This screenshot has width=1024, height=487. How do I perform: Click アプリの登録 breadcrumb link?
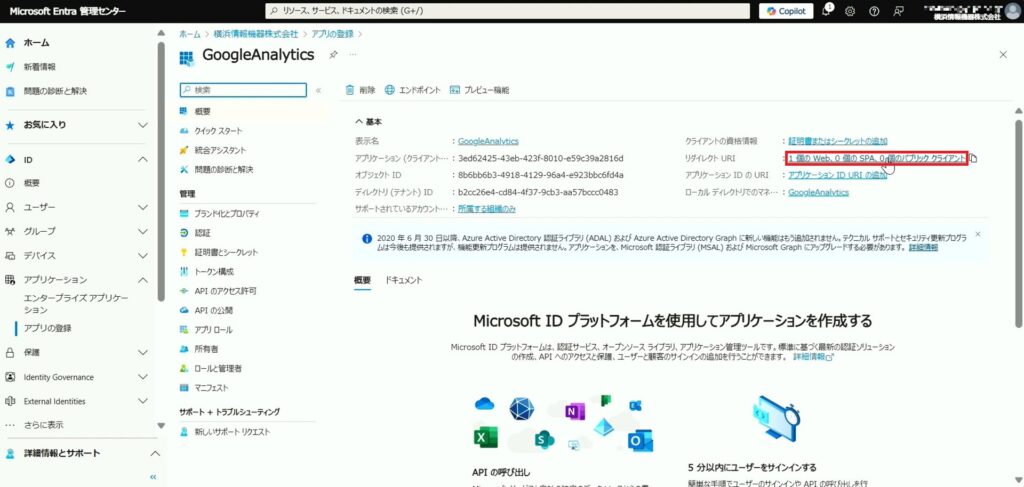tap(332, 34)
